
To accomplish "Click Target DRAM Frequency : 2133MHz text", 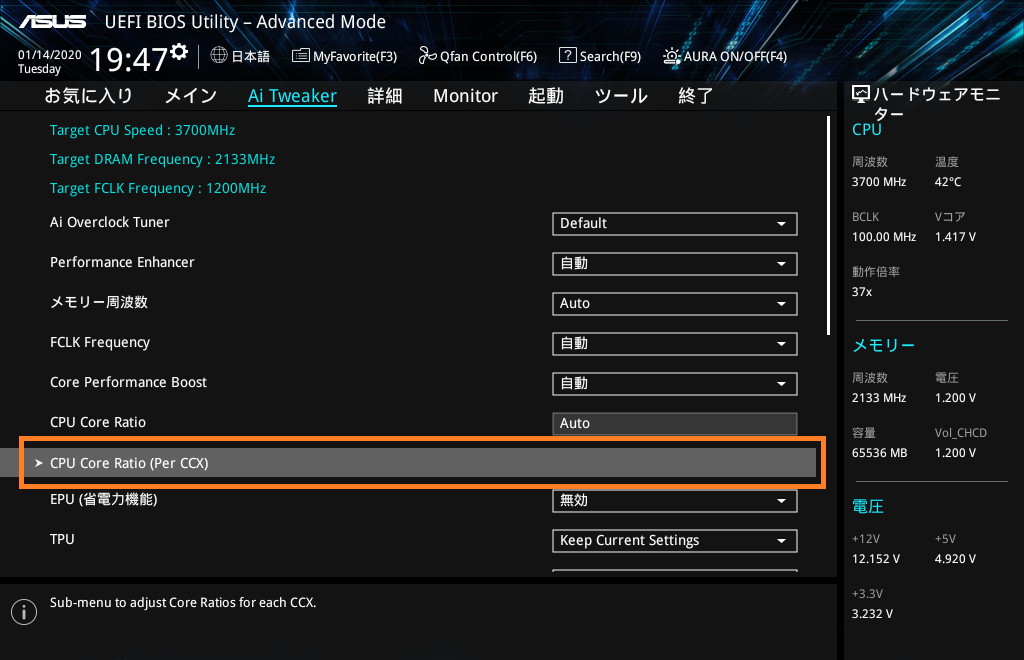I will [x=163, y=159].
